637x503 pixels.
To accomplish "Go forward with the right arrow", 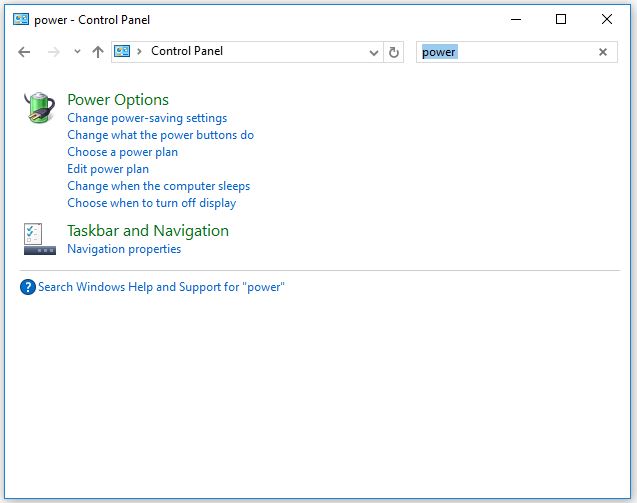I will (54, 52).
